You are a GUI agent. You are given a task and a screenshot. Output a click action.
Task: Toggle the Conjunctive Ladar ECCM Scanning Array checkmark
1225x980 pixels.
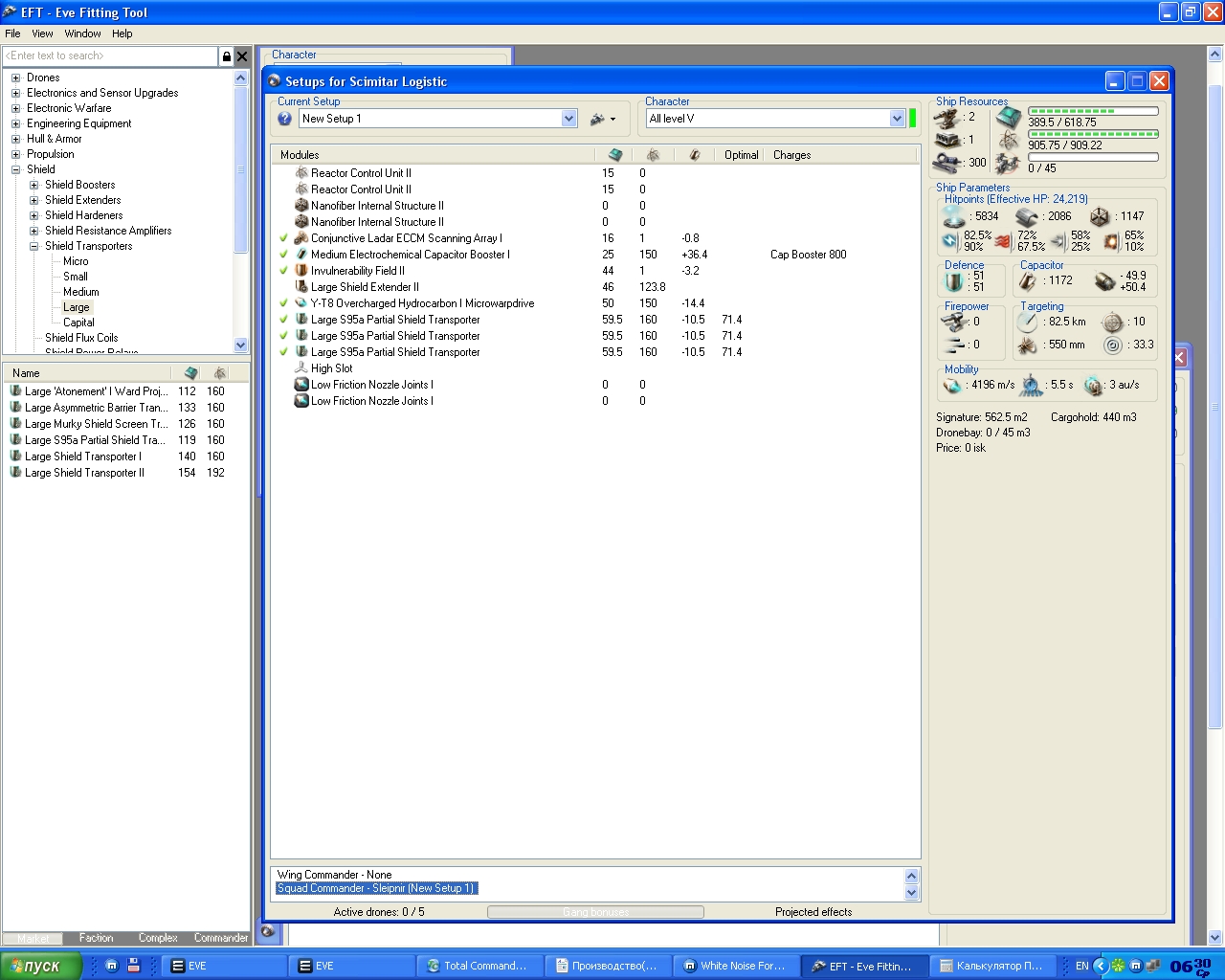point(284,238)
